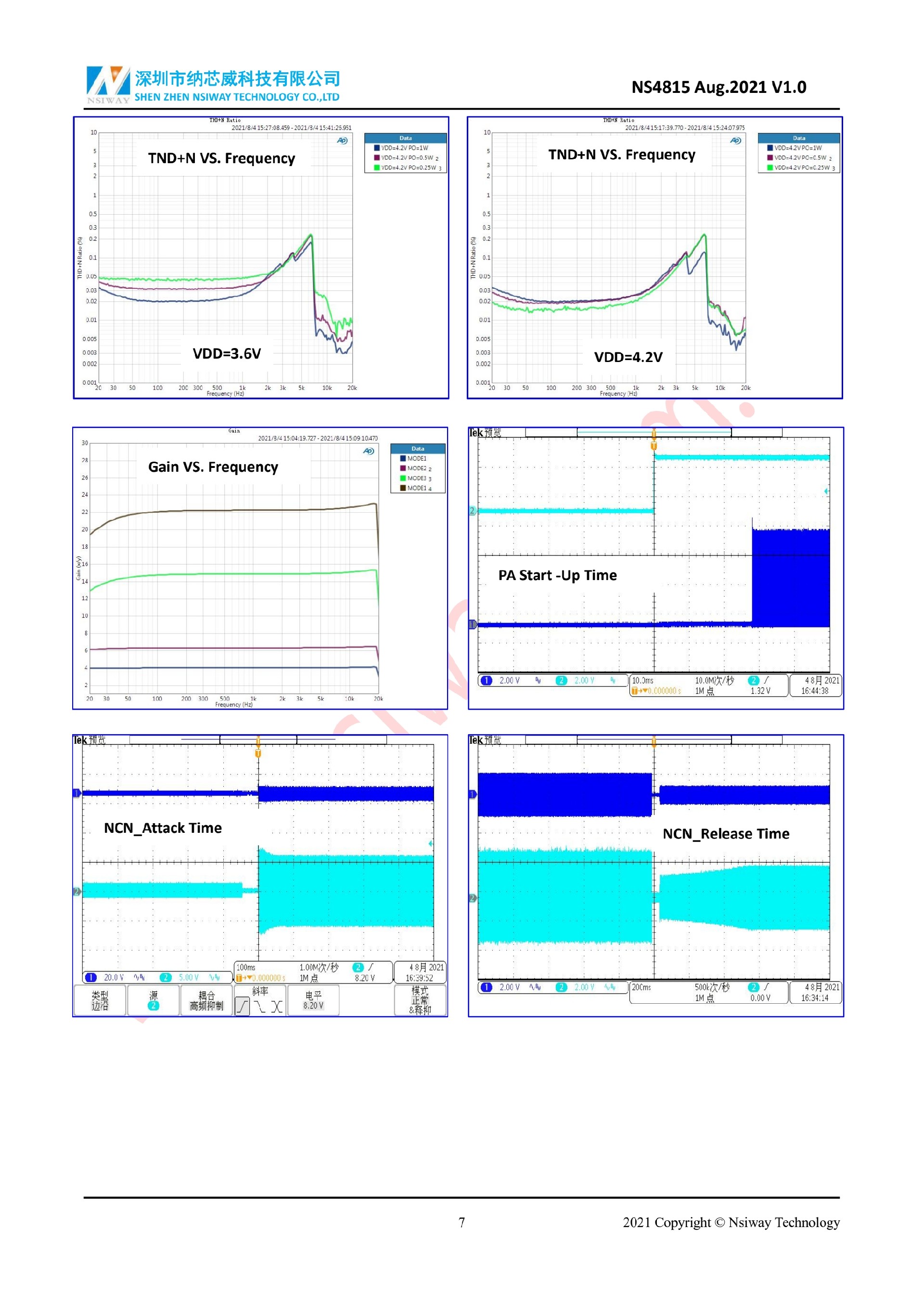Viewport: 924px width, 1307px height.
Task: Click MODE2 purple color swatch in legend
Action: tap(403, 468)
